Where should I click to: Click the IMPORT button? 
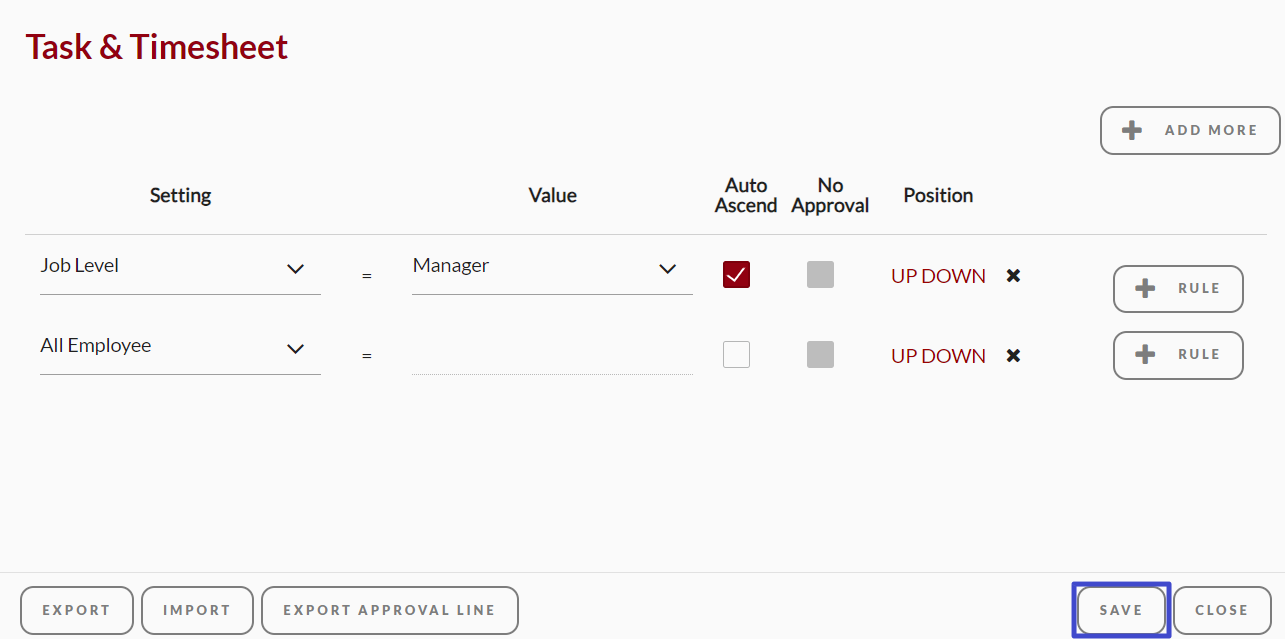coord(197,610)
